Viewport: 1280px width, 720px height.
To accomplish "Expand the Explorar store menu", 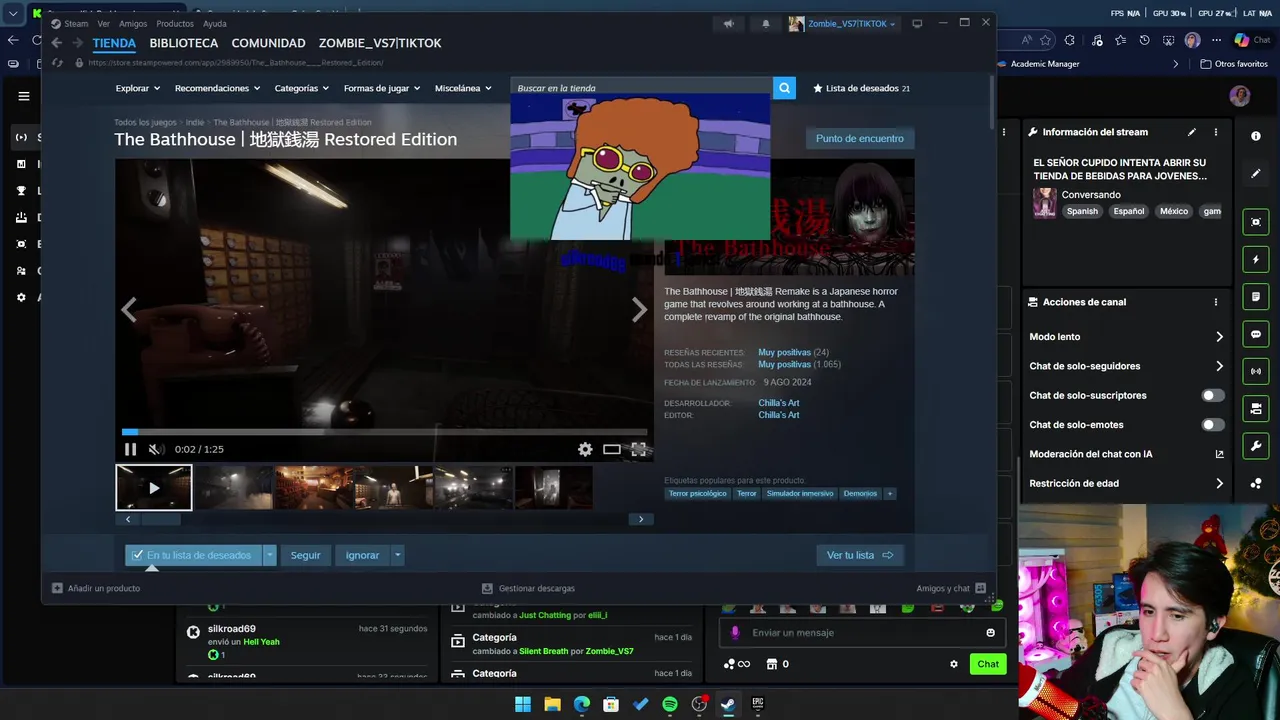I will click(x=138, y=88).
